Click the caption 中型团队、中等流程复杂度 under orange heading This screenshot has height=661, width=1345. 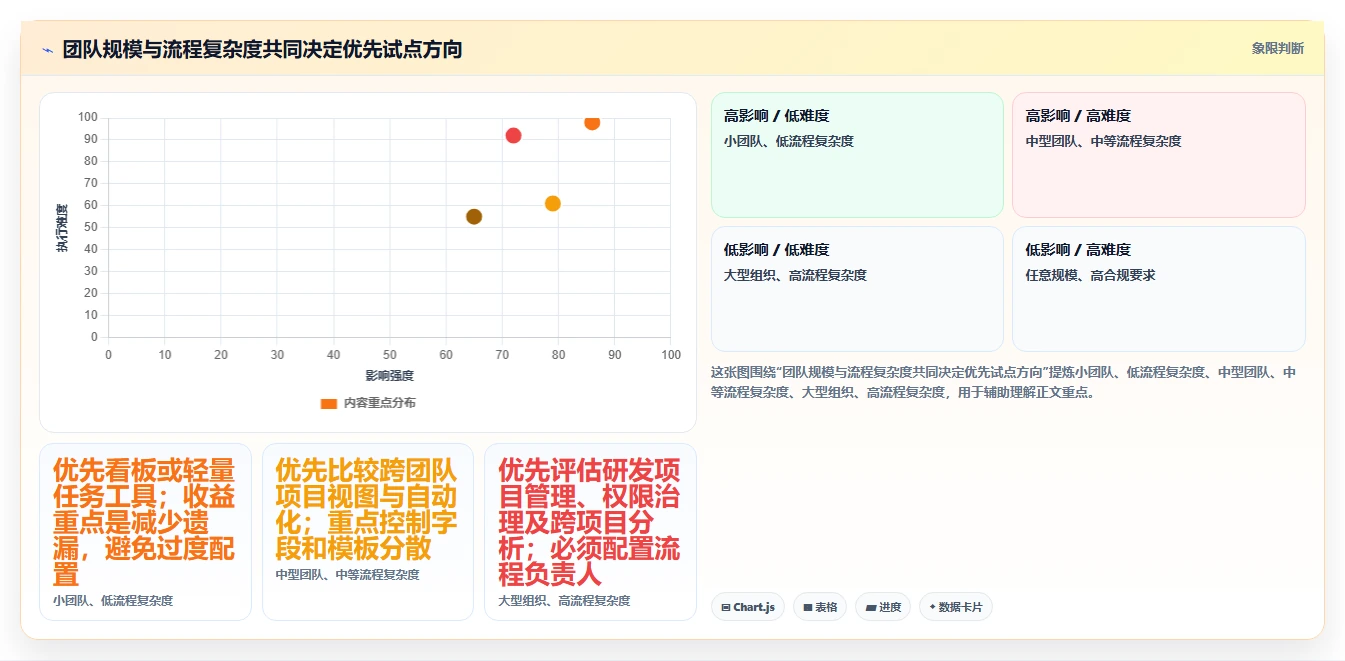pos(347,575)
